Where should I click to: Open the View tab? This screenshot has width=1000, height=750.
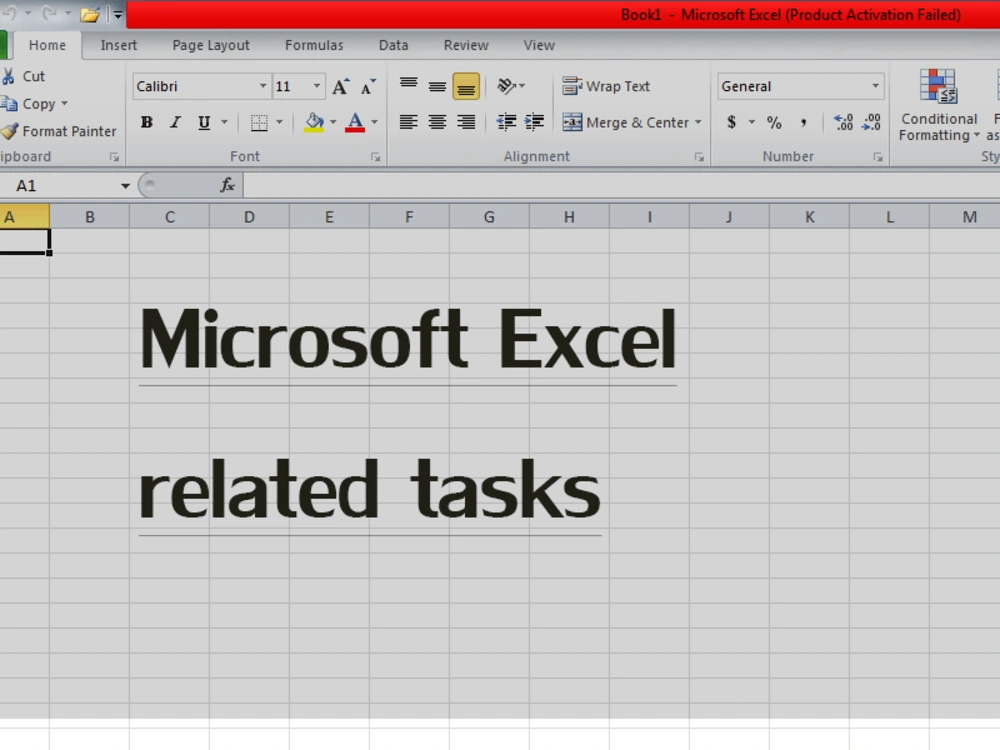[539, 45]
